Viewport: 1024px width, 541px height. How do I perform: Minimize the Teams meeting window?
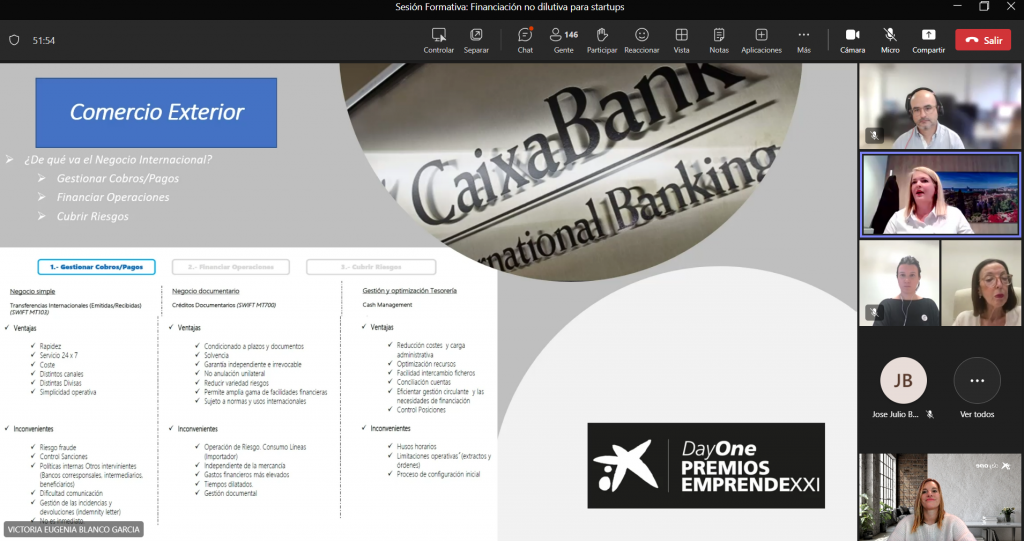point(957,7)
